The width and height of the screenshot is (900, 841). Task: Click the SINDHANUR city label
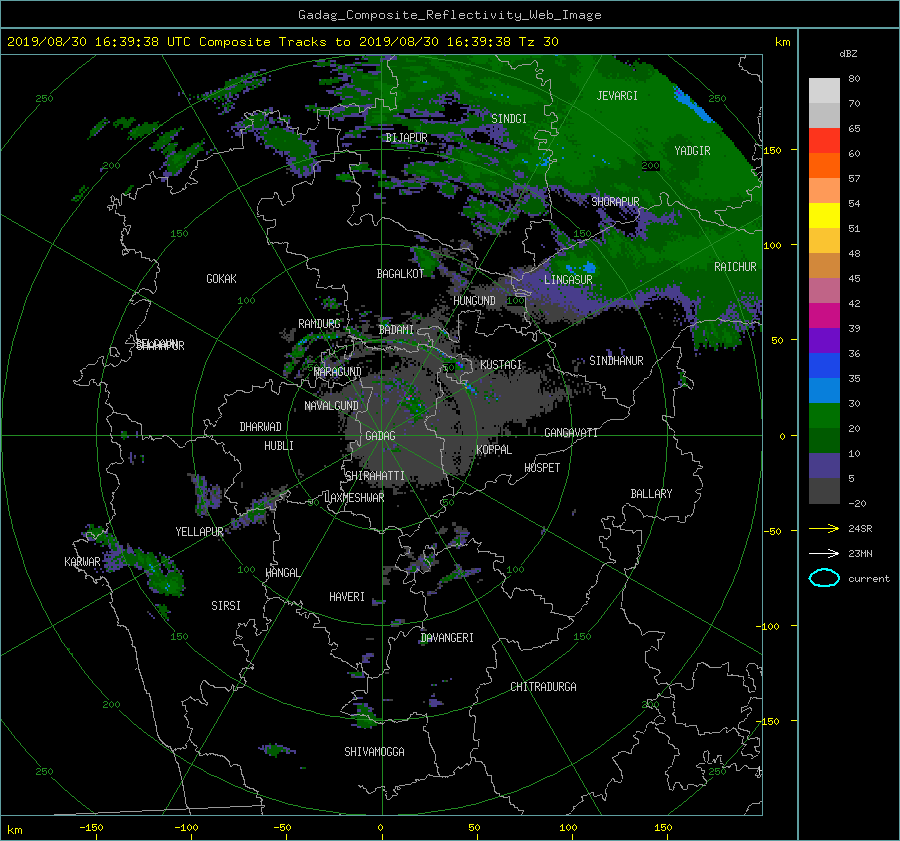pos(616,361)
